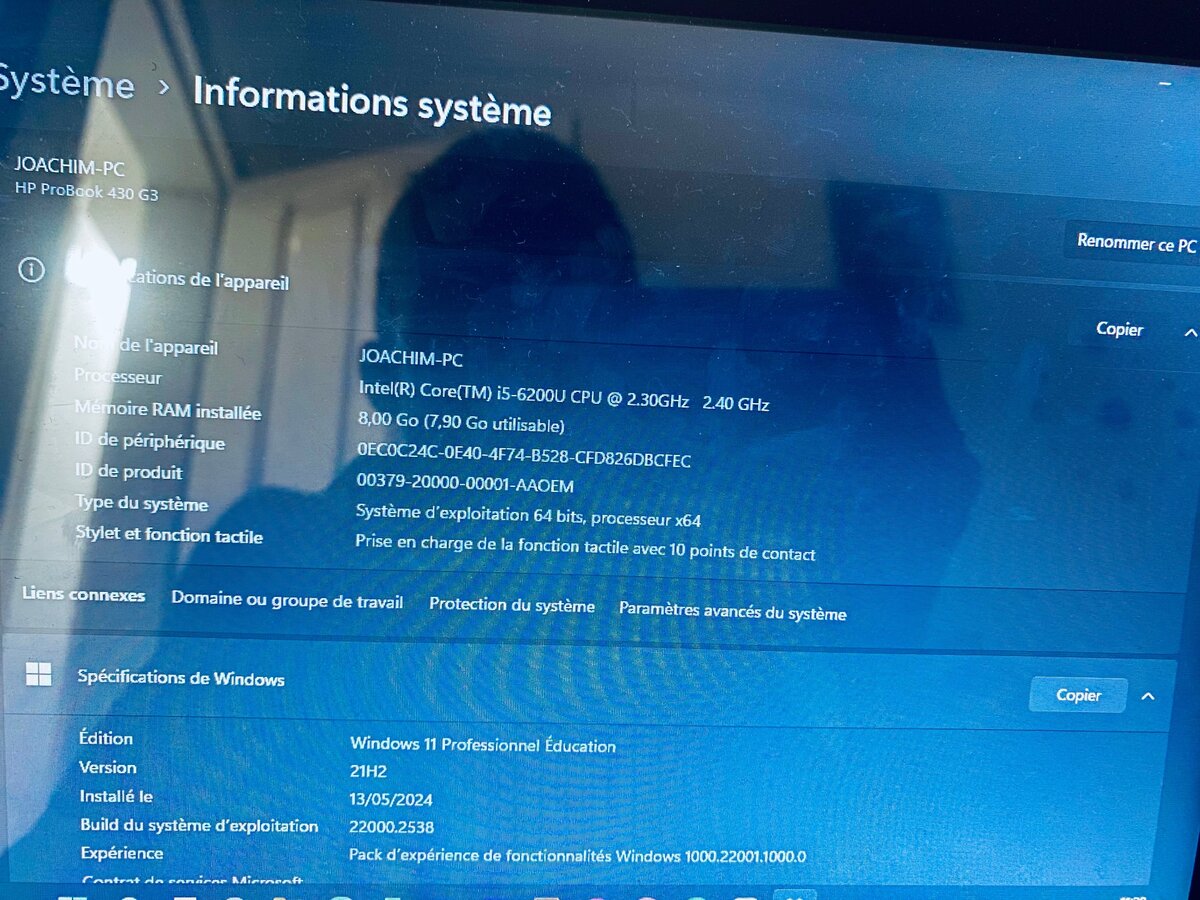Open Domaine ou groupe de travail link
The height and width of the screenshot is (900, 1200).
click(x=287, y=601)
